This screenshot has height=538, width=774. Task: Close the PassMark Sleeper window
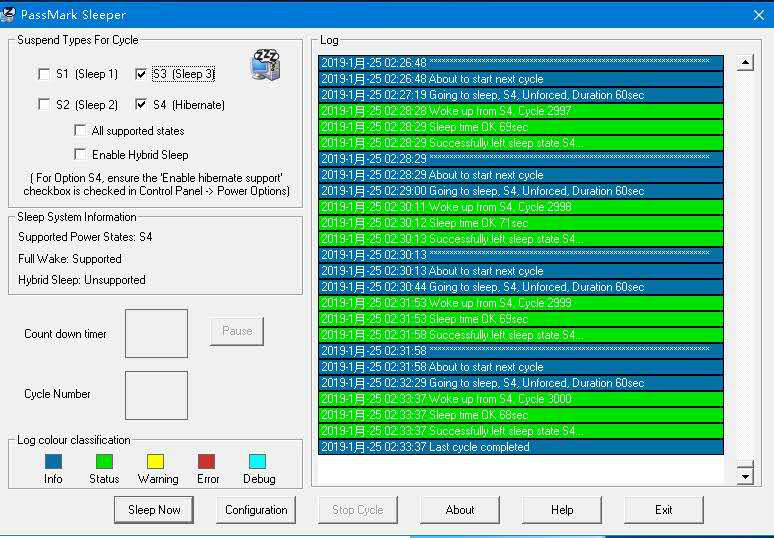pos(757,14)
